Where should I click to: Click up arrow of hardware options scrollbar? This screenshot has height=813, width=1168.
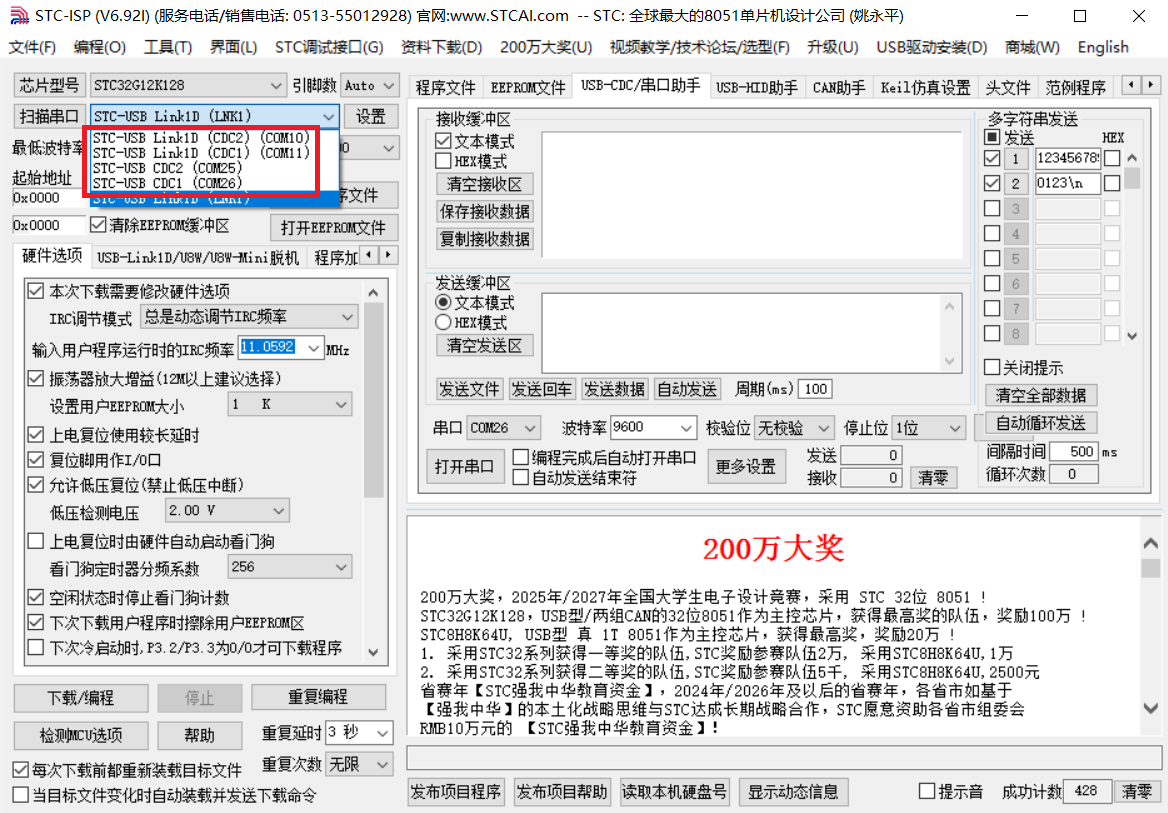(x=374, y=293)
